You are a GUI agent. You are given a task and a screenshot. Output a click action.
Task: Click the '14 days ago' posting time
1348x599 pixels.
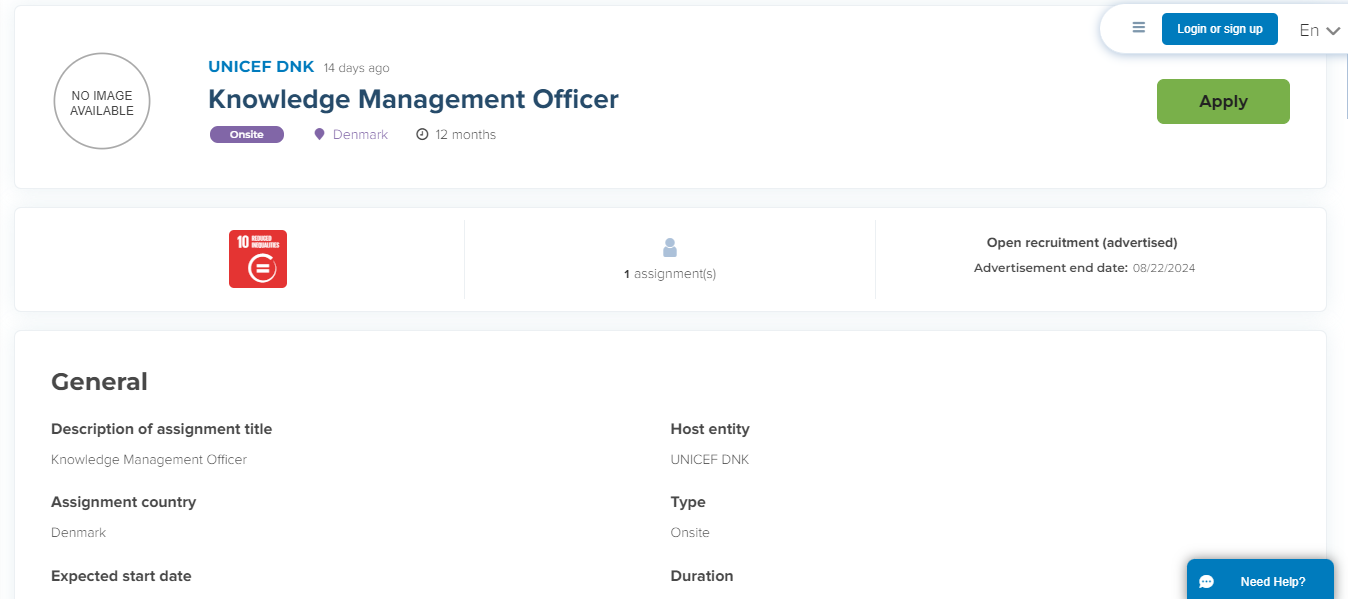[357, 68]
